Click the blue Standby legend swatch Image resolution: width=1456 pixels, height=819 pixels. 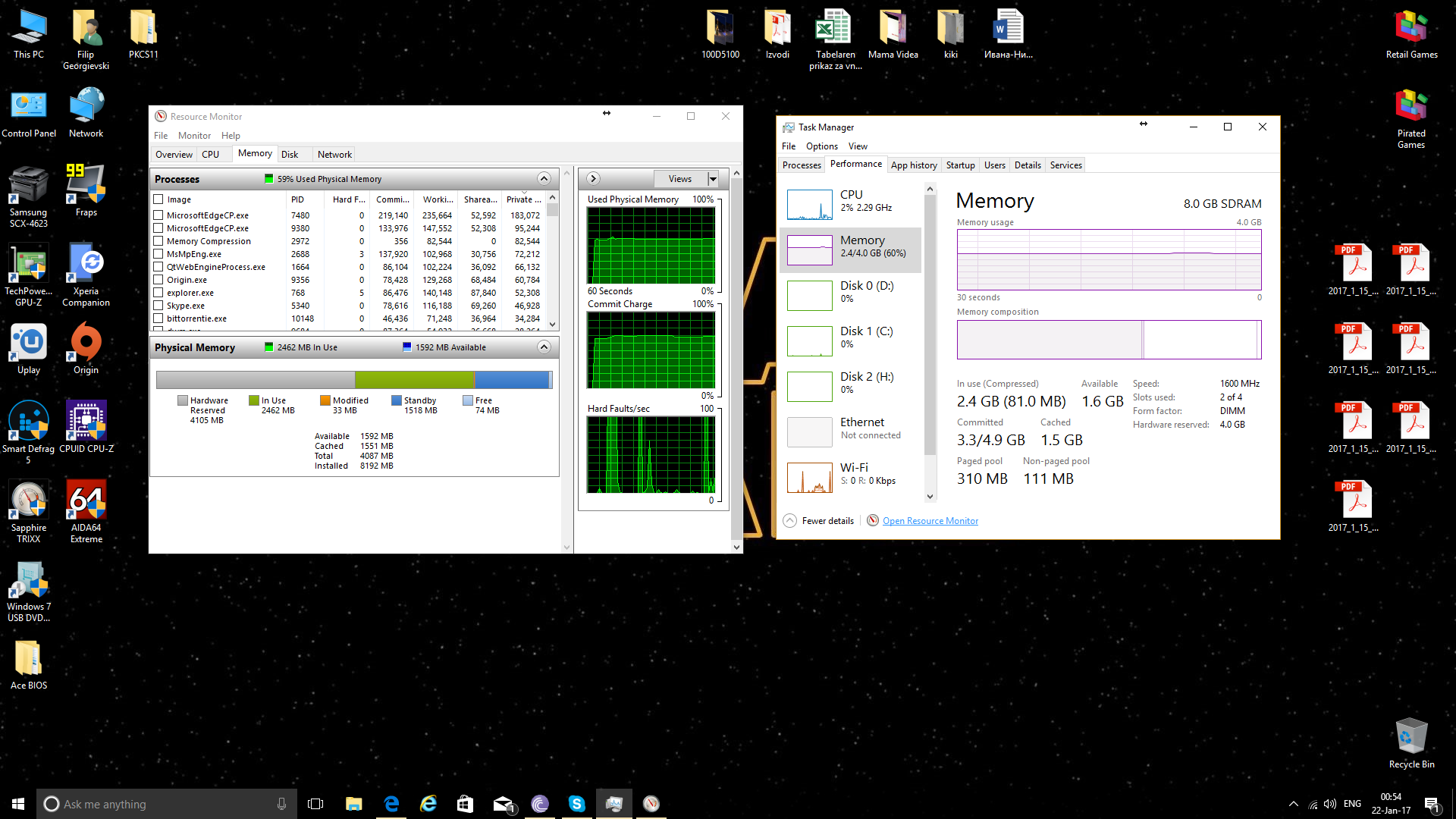pyautogui.click(x=397, y=400)
